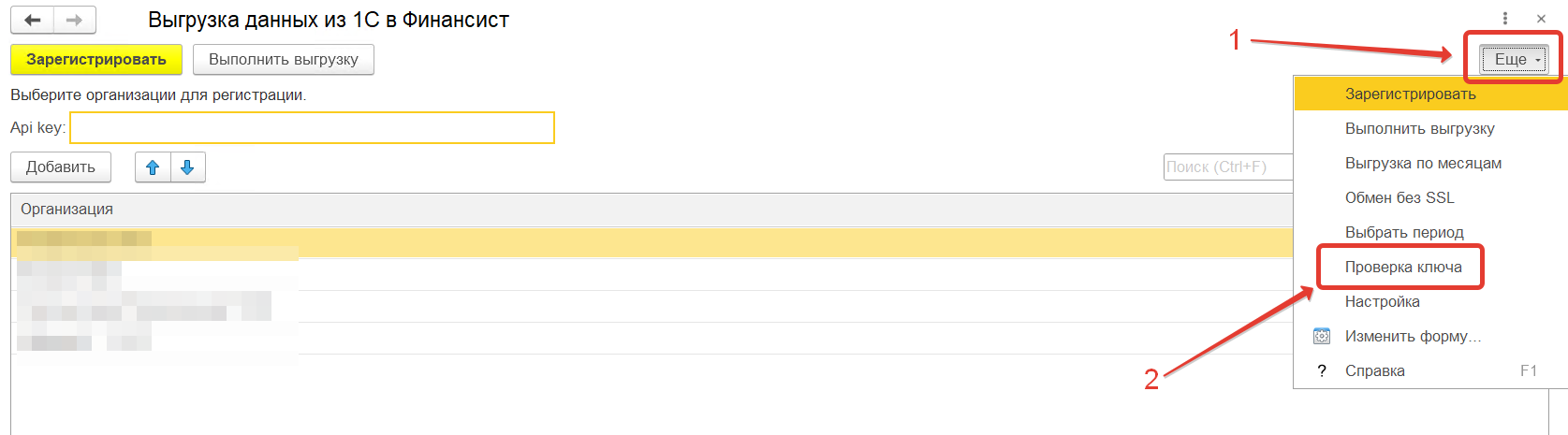Expand the Еще dropdown menu
This screenshot has height=435, width=1568.
point(1513,60)
